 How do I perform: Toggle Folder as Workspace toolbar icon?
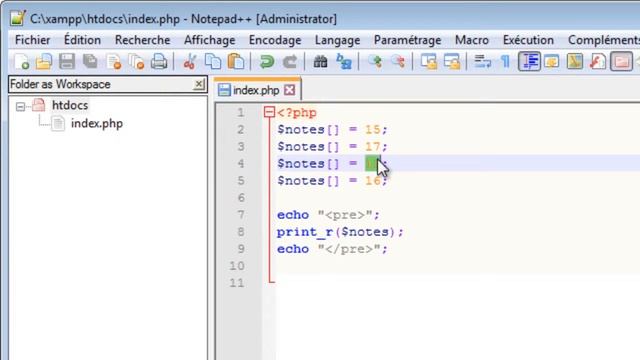tap(621, 62)
